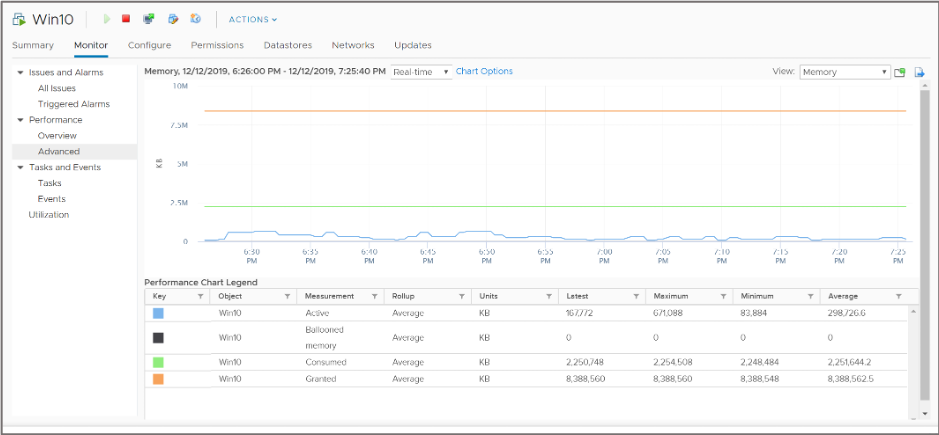Click the Take Snapshot toolbar icon
The width and height of the screenshot is (939, 435).
click(x=195, y=19)
